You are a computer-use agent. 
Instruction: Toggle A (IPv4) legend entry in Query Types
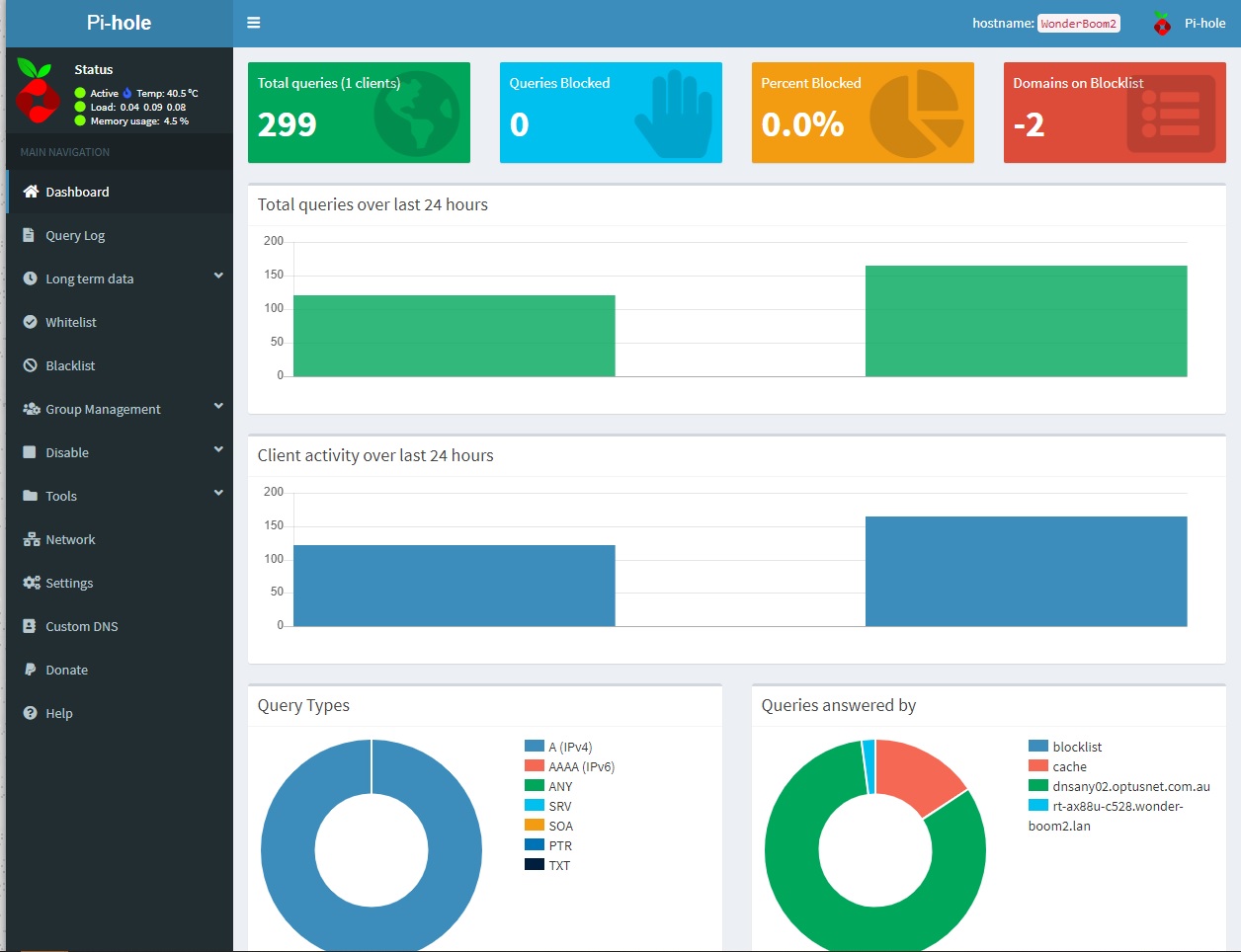(x=570, y=747)
